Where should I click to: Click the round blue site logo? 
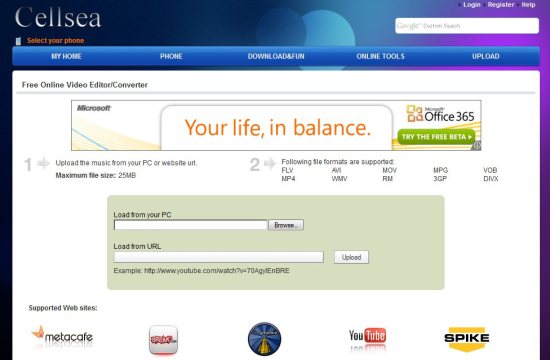(264, 339)
